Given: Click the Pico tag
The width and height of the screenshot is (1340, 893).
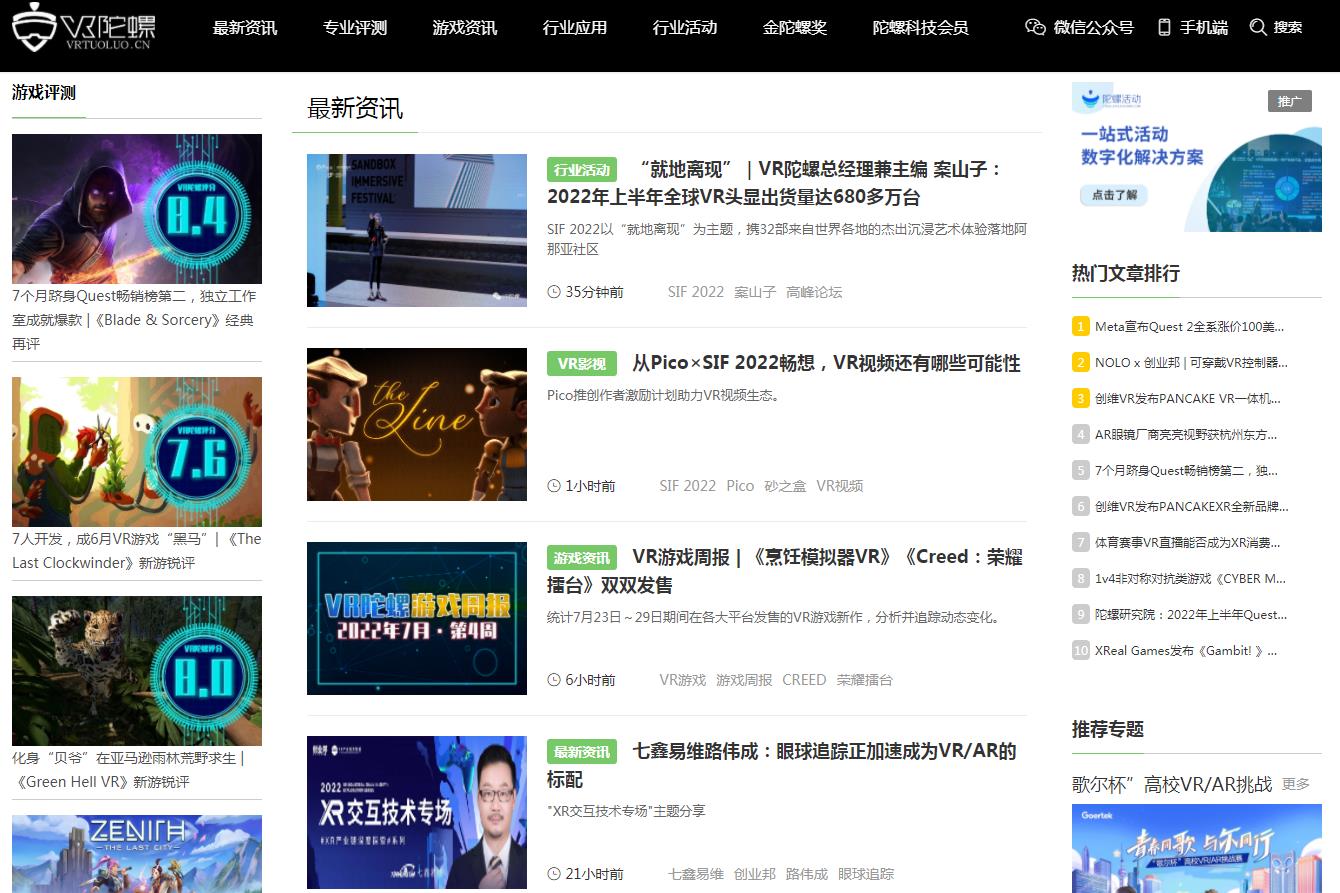Looking at the screenshot, I should coord(740,486).
